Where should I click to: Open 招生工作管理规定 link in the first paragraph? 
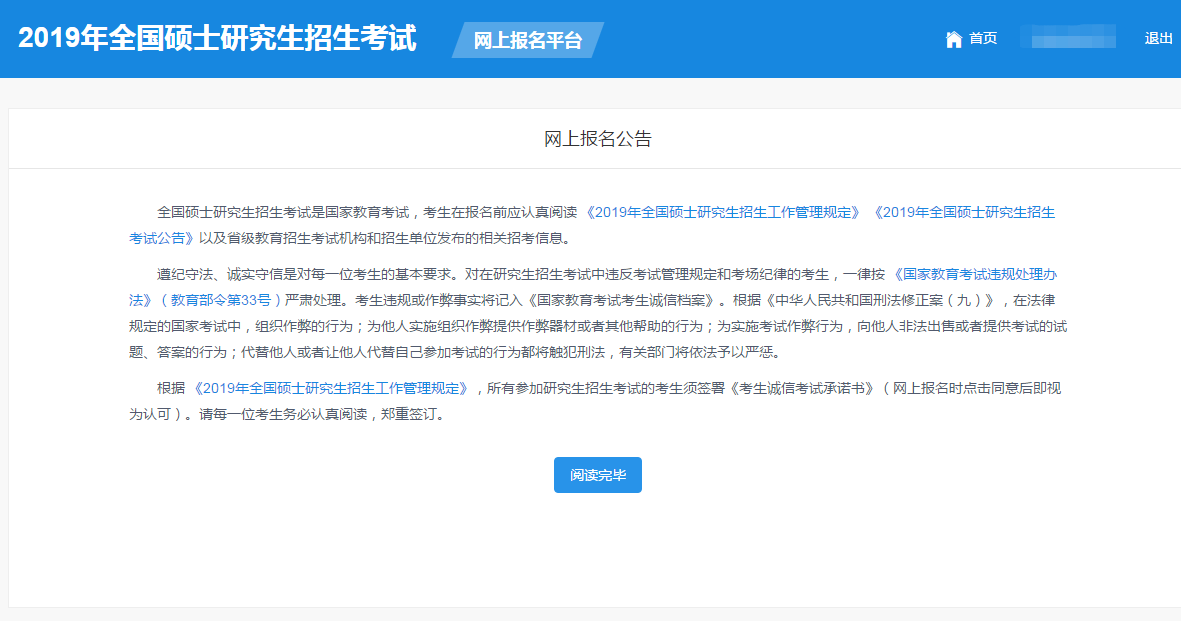pyautogui.click(x=723, y=212)
